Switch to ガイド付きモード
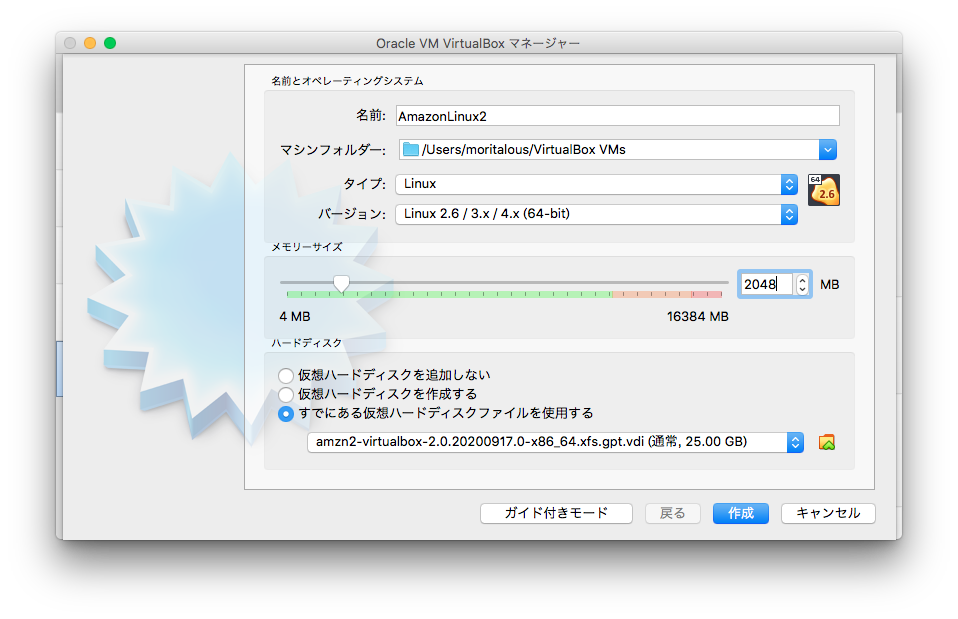 point(556,513)
